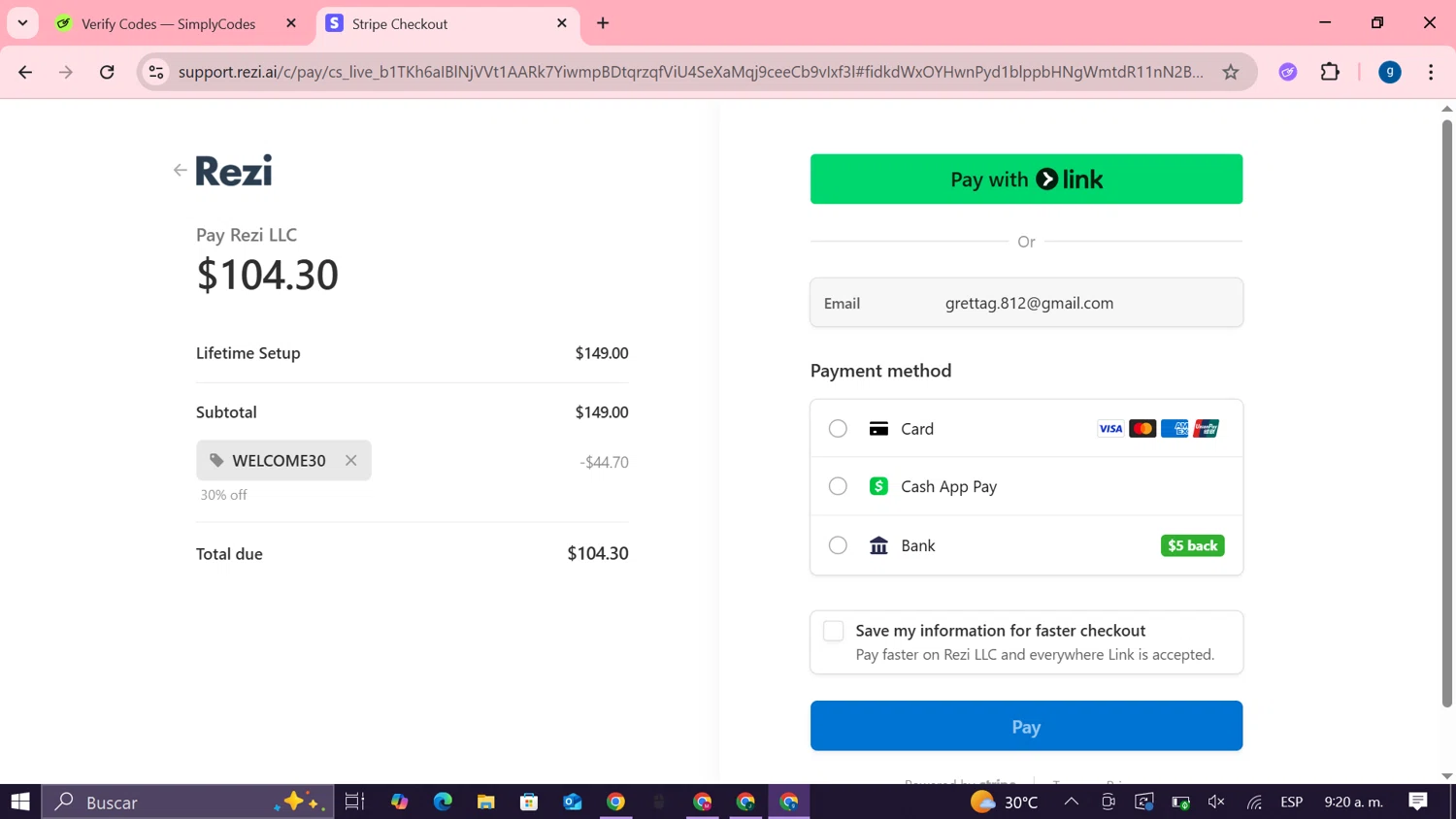Click the American Express logo

[x=1175, y=429]
